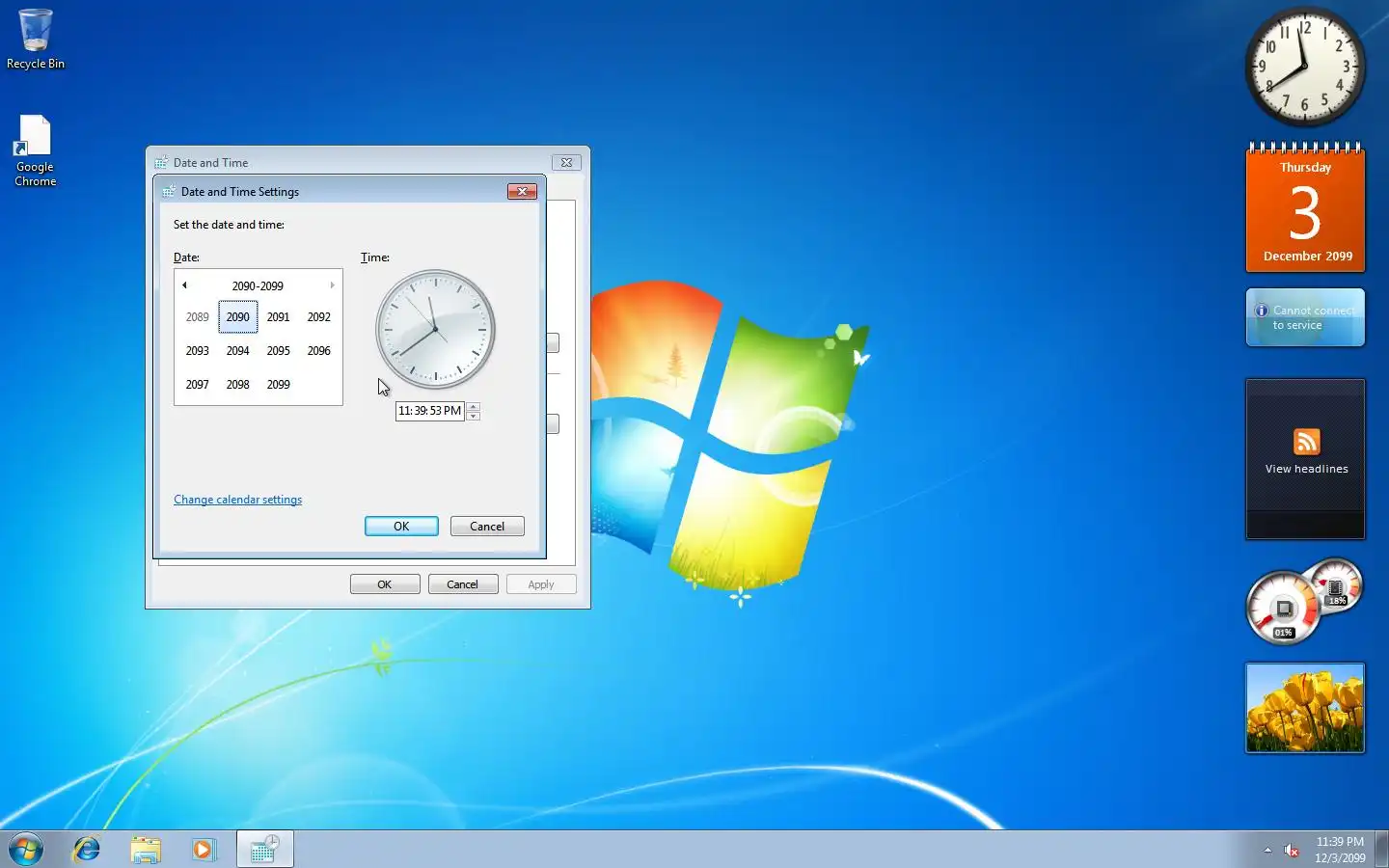1389x868 pixels.
Task: Select year 2095 in the calendar
Action: click(279, 350)
